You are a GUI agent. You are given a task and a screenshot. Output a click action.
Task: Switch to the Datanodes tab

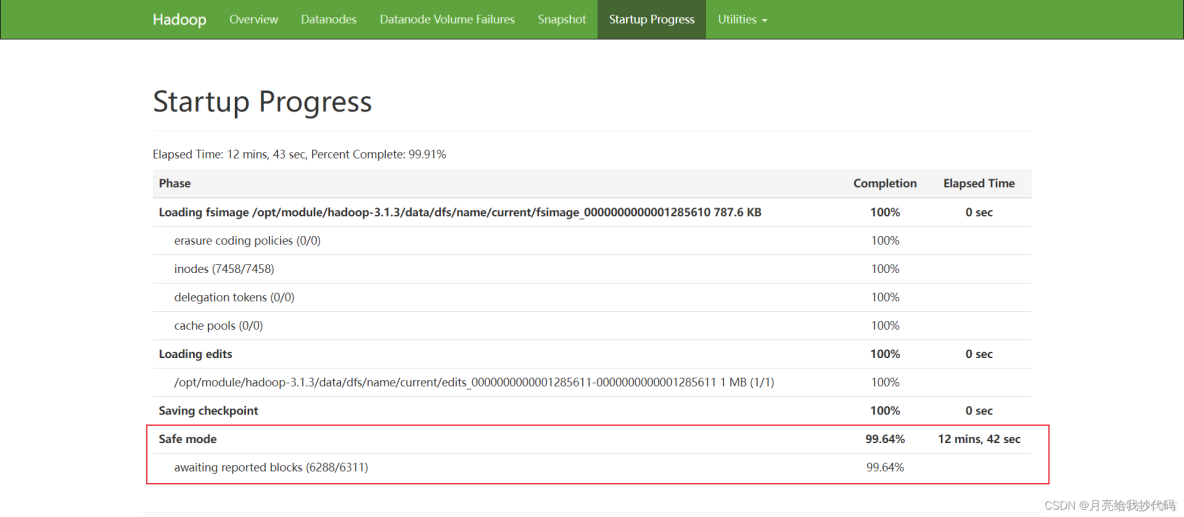[328, 20]
